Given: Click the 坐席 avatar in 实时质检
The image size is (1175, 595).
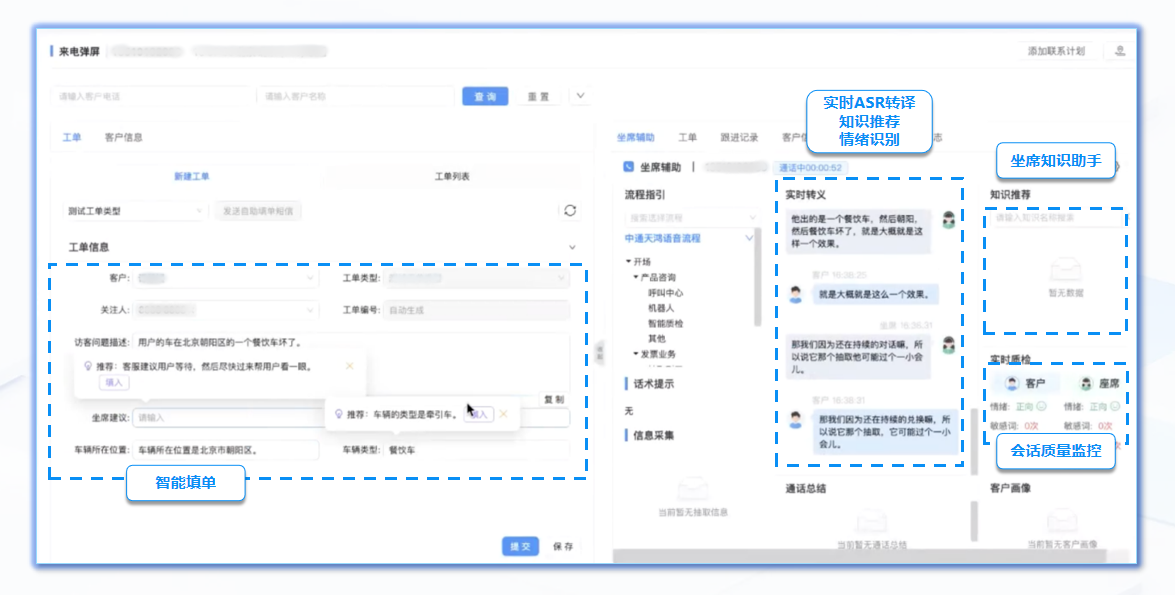Looking at the screenshot, I should pyautogui.click(x=1082, y=383).
